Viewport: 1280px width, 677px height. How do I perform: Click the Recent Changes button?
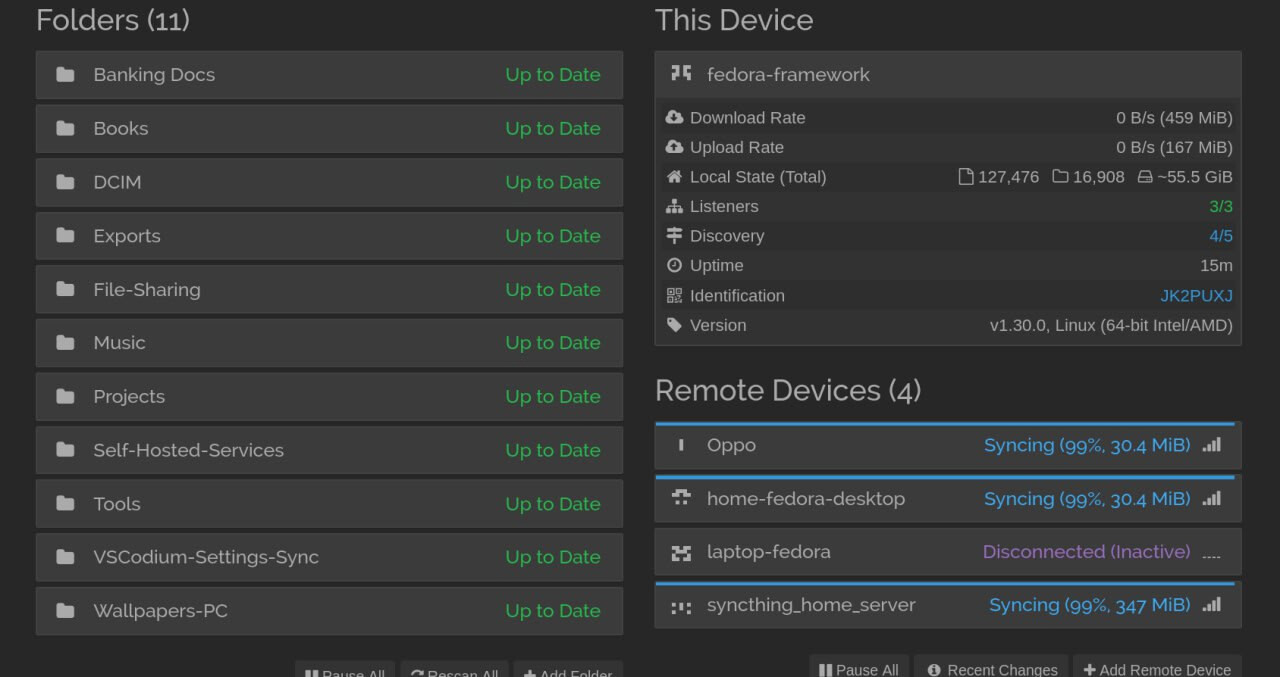(991, 669)
